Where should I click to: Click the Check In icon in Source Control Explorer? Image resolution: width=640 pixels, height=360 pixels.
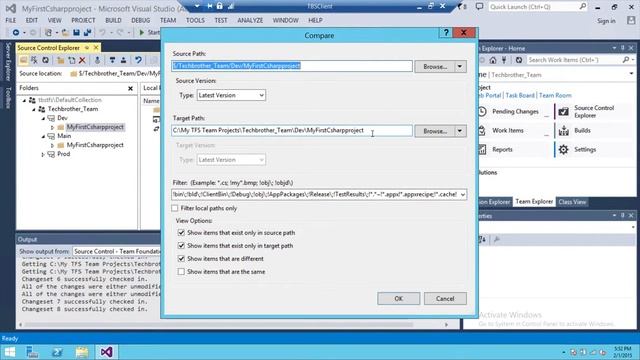(x=123, y=60)
